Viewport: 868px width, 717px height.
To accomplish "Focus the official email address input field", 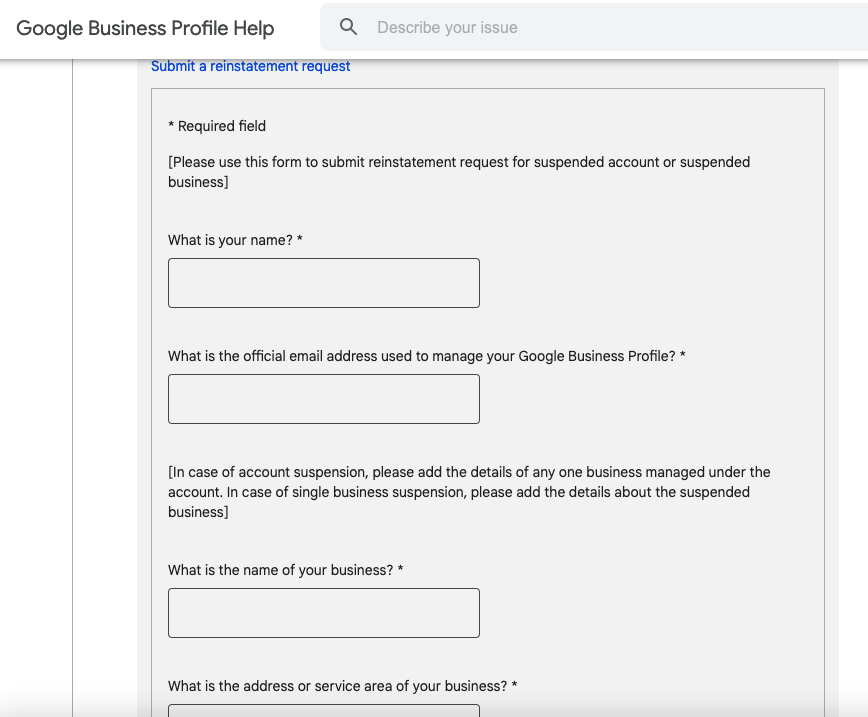I will [x=323, y=399].
